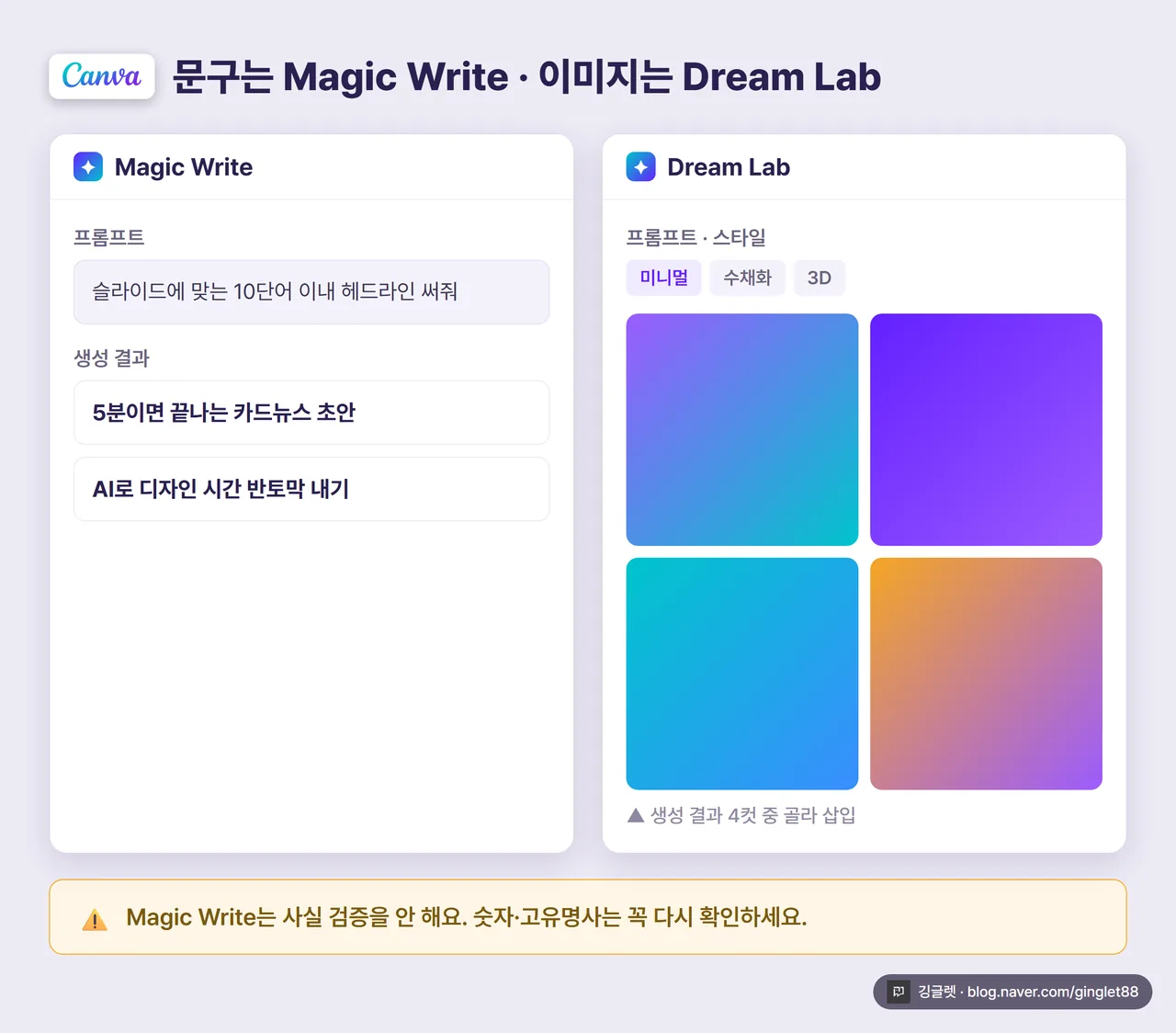Click the Dream Lab sparkle icon
Screen dimensions: 1176x1033
point(641,167)
